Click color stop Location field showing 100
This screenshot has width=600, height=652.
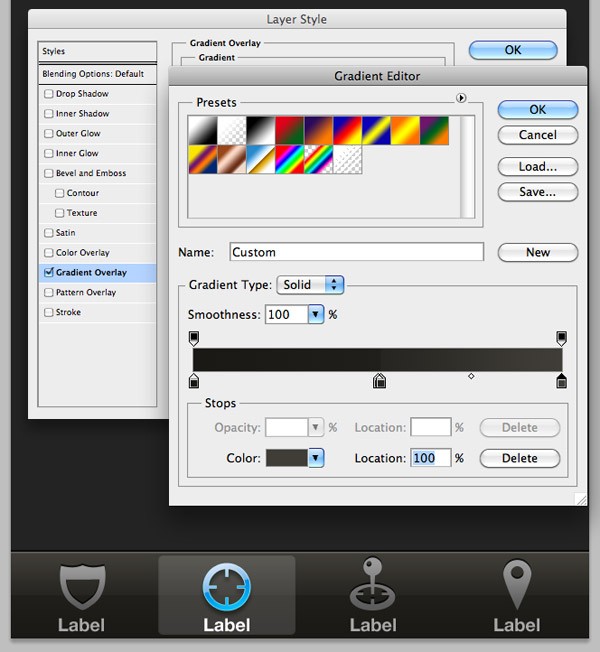point(431,458)
